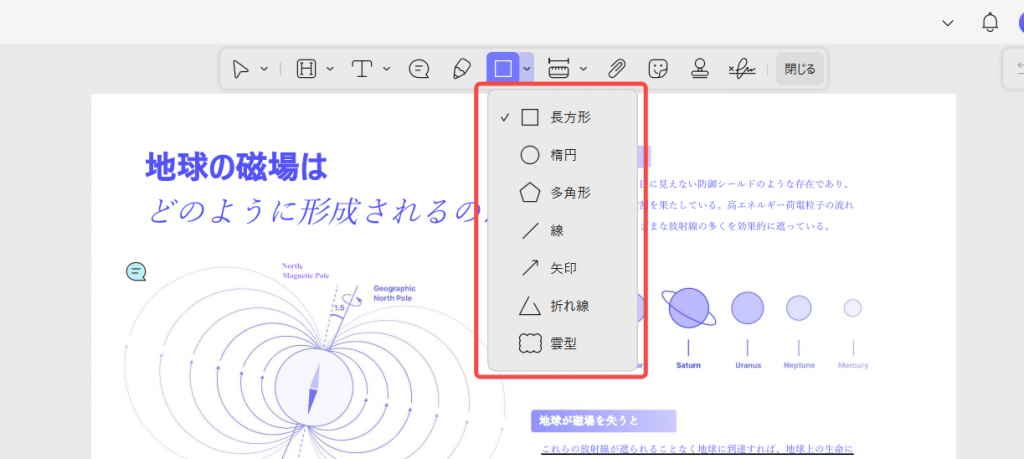Choose 長方形 from shape menu
The image size is (1024, 459).
click(x=562, y=118)
